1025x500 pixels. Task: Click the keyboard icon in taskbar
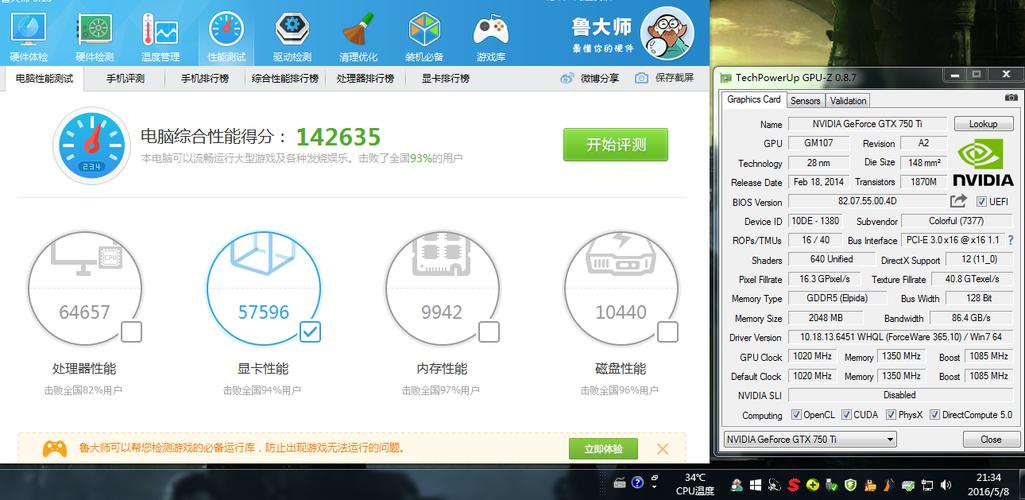pos(620,484)
